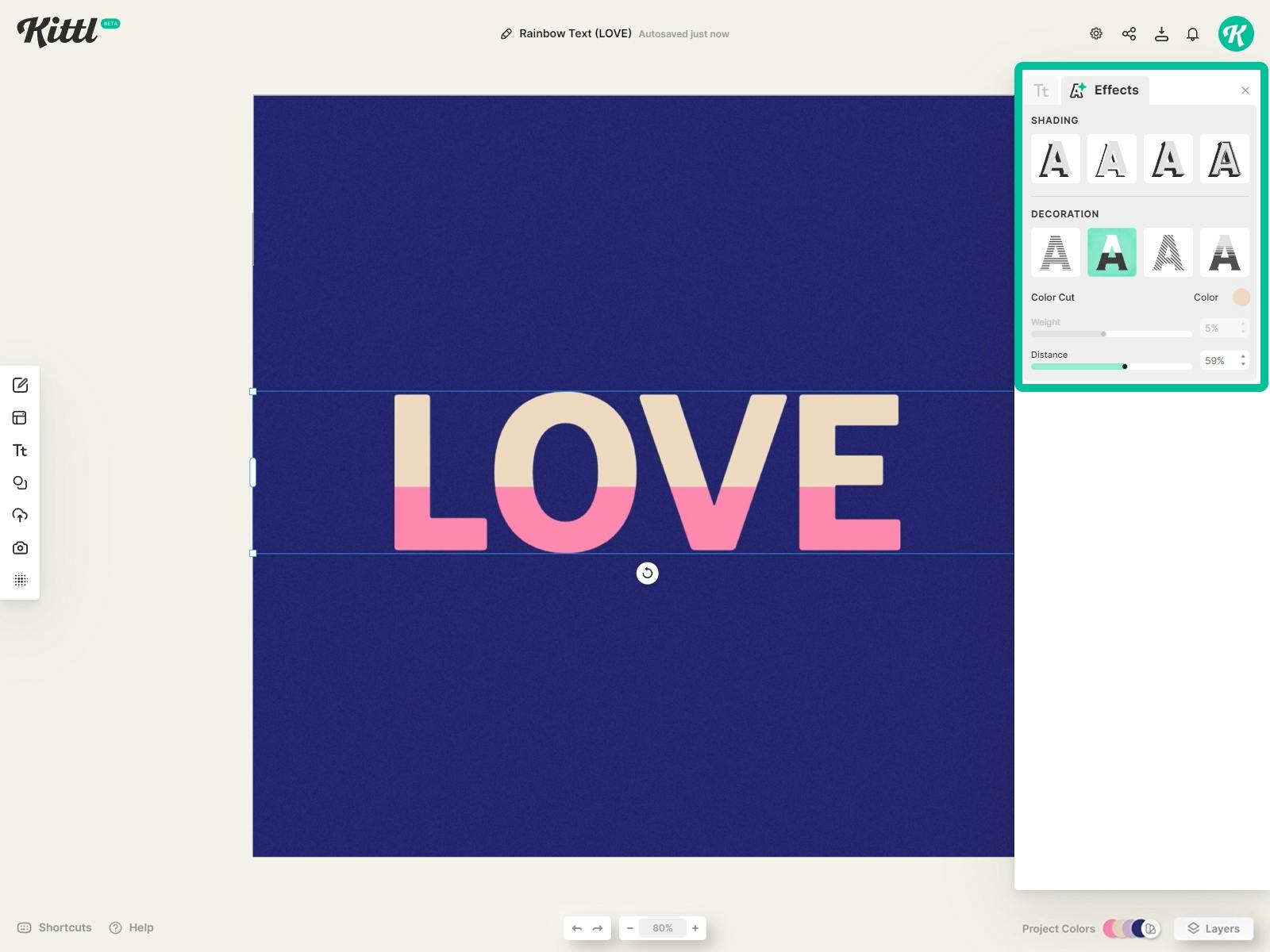Viewport: 1270px width, 952px height.
Task: Zoom in with the plus button
Action: click(x=695, y=928)
